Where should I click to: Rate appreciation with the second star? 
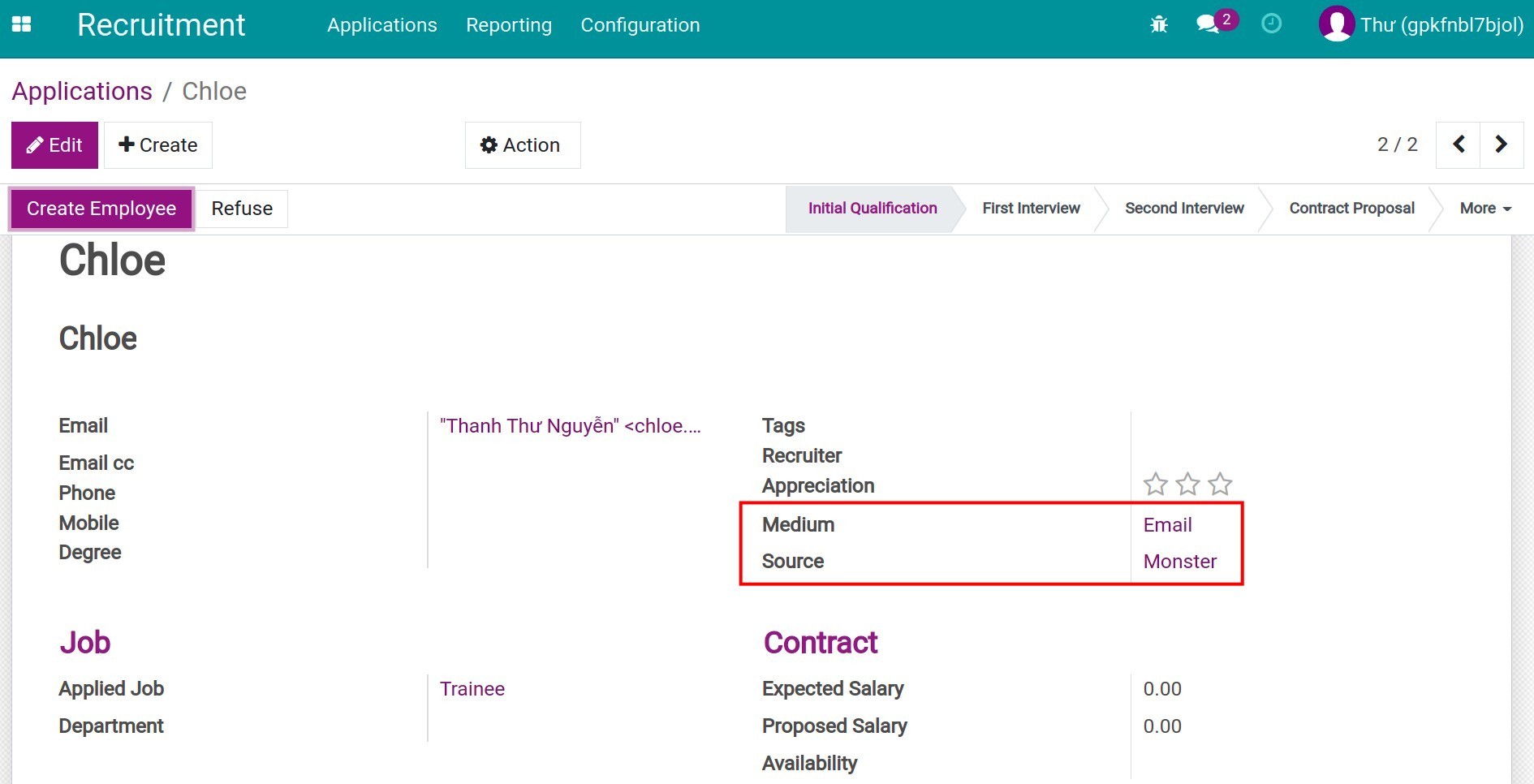click(x=1187, y=484)
